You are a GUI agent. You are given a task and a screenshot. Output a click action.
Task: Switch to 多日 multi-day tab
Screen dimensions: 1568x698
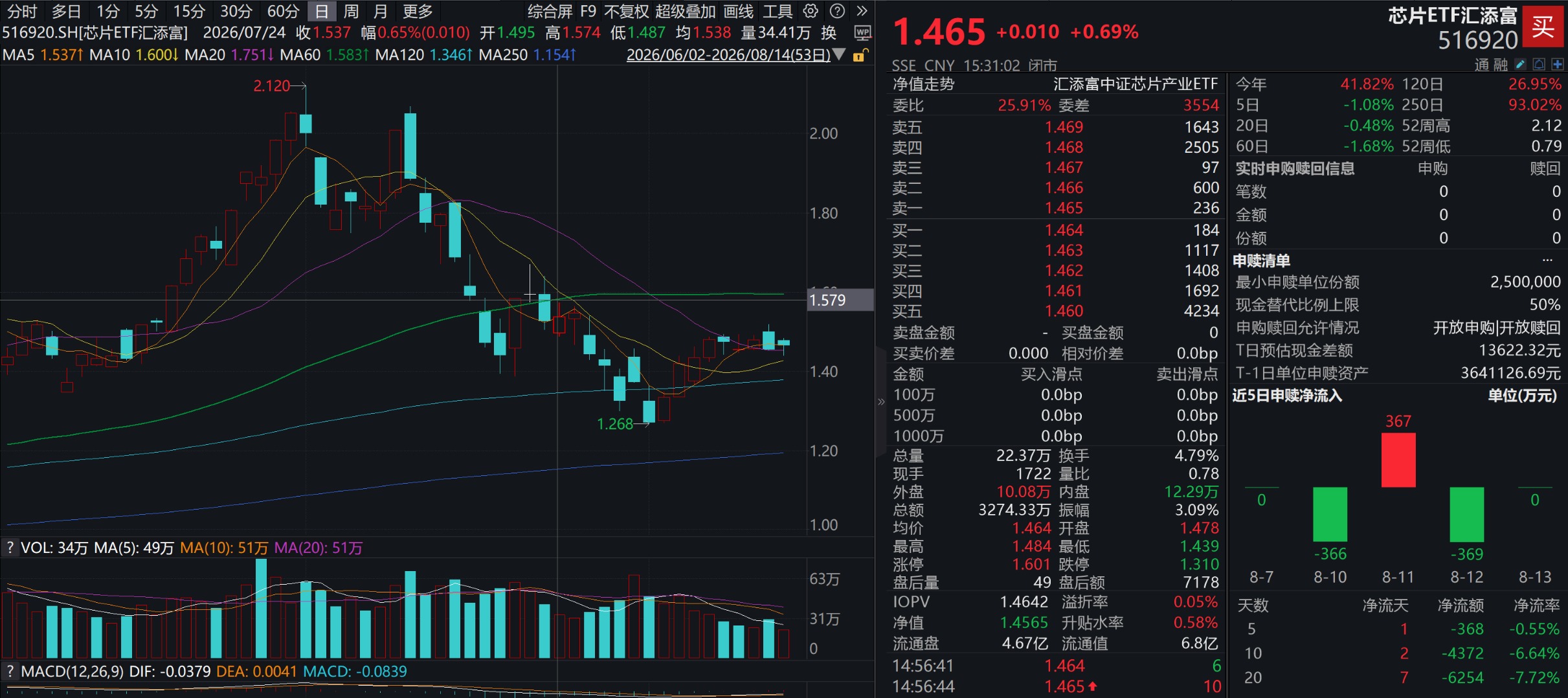pos(67,11)
